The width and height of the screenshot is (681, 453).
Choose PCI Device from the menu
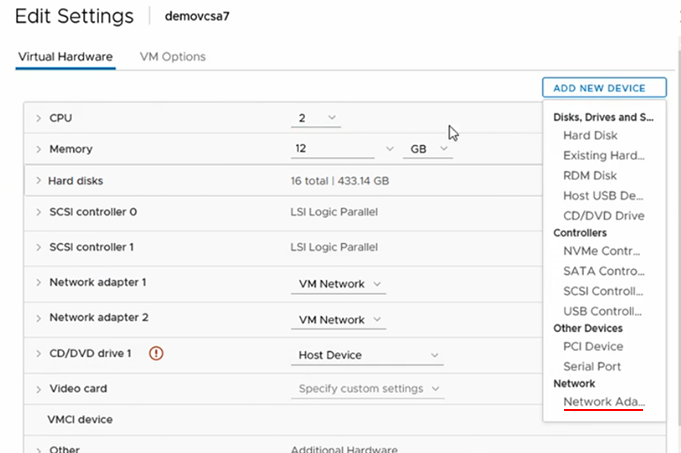pos(593,347)
